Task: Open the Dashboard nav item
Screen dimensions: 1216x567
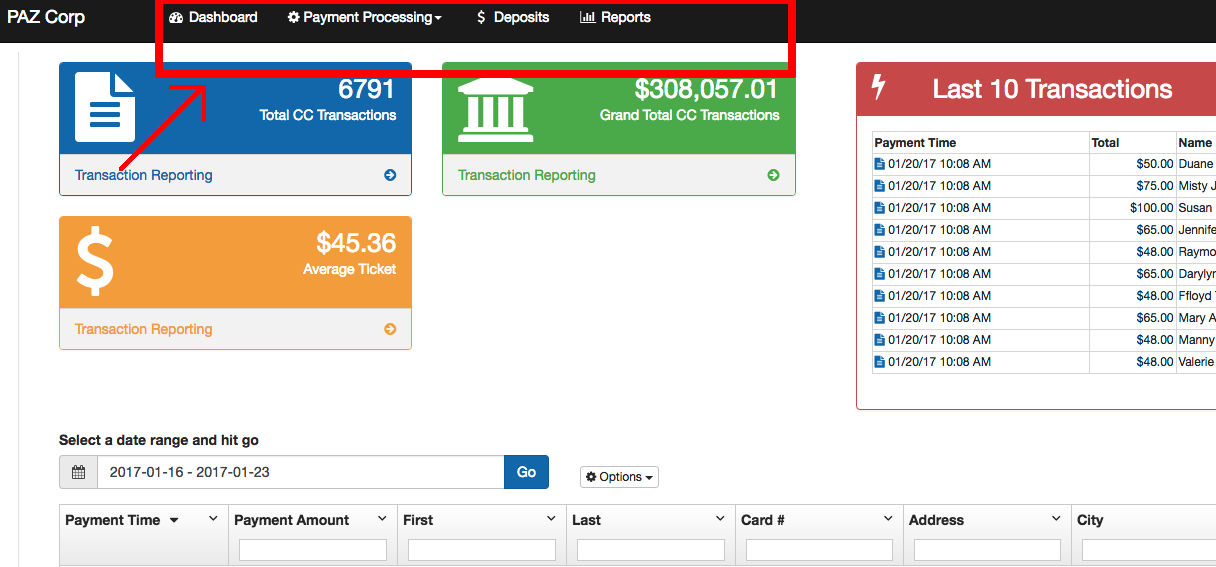Action: [x=213, y=17]
